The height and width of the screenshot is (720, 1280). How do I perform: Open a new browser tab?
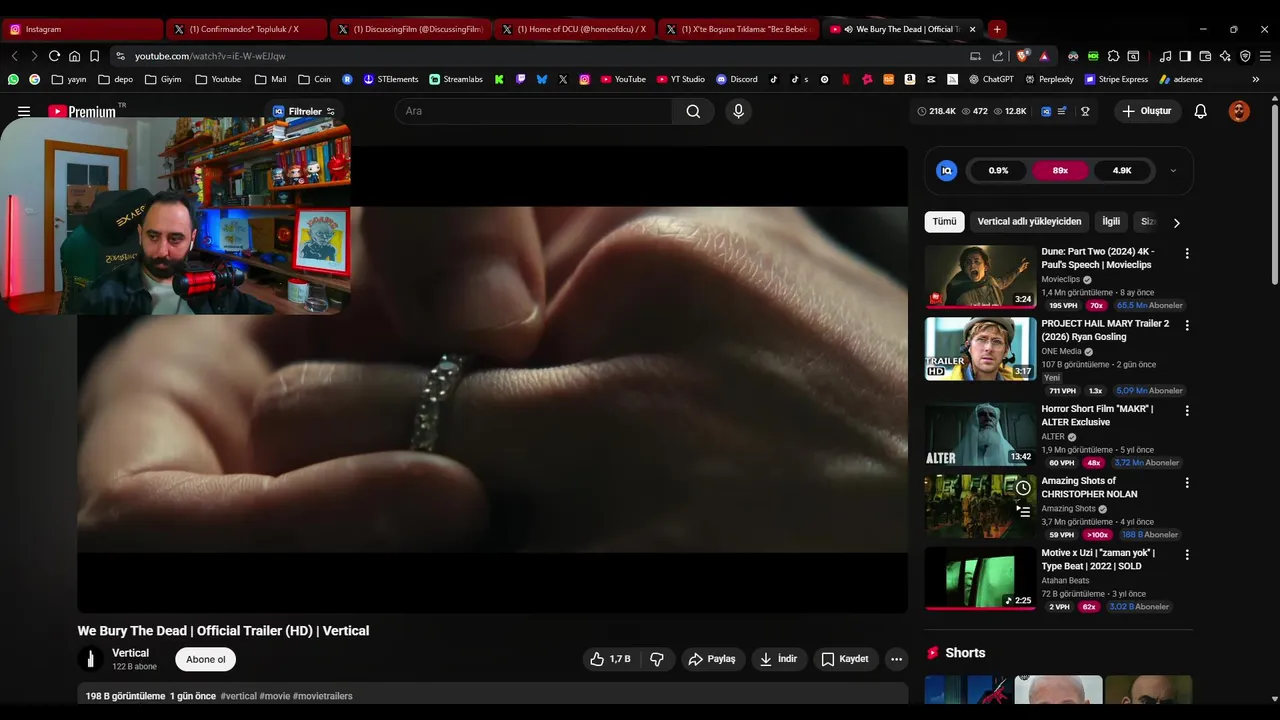coord(997,29)
